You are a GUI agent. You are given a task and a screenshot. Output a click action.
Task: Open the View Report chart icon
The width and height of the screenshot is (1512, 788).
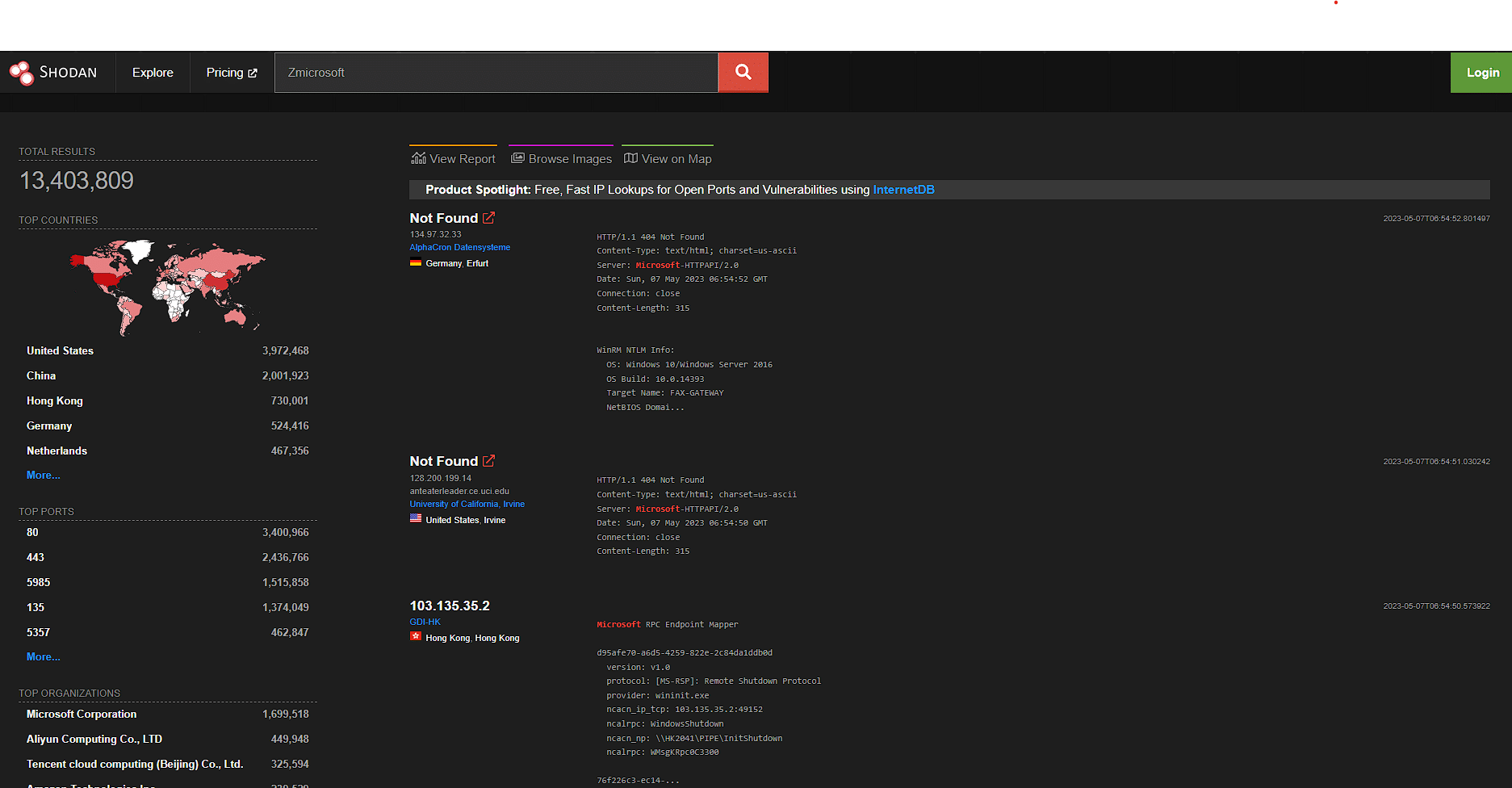click(x=418, y=157)
